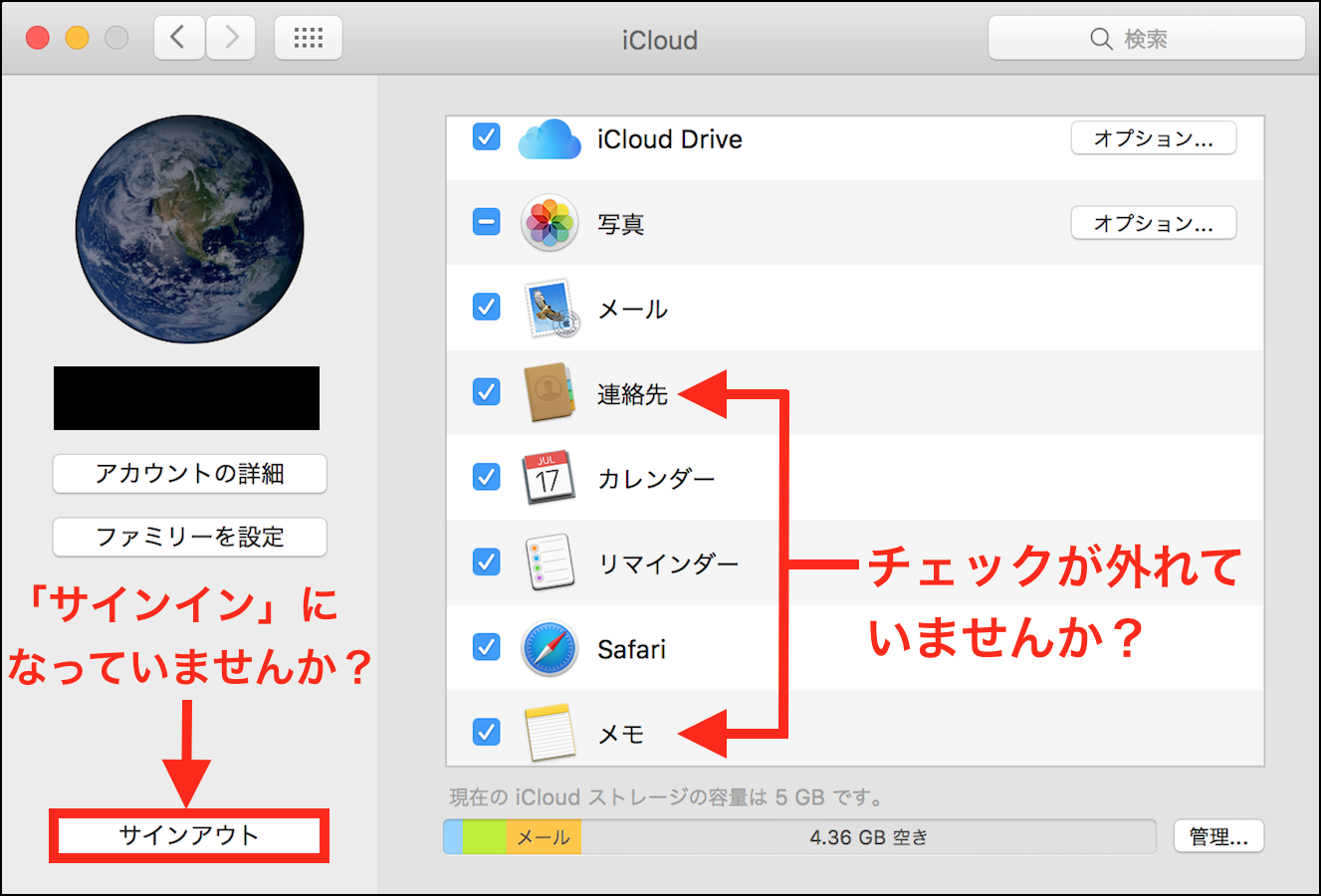Click the Notes (メモ) notepad icon

[549, 733]
